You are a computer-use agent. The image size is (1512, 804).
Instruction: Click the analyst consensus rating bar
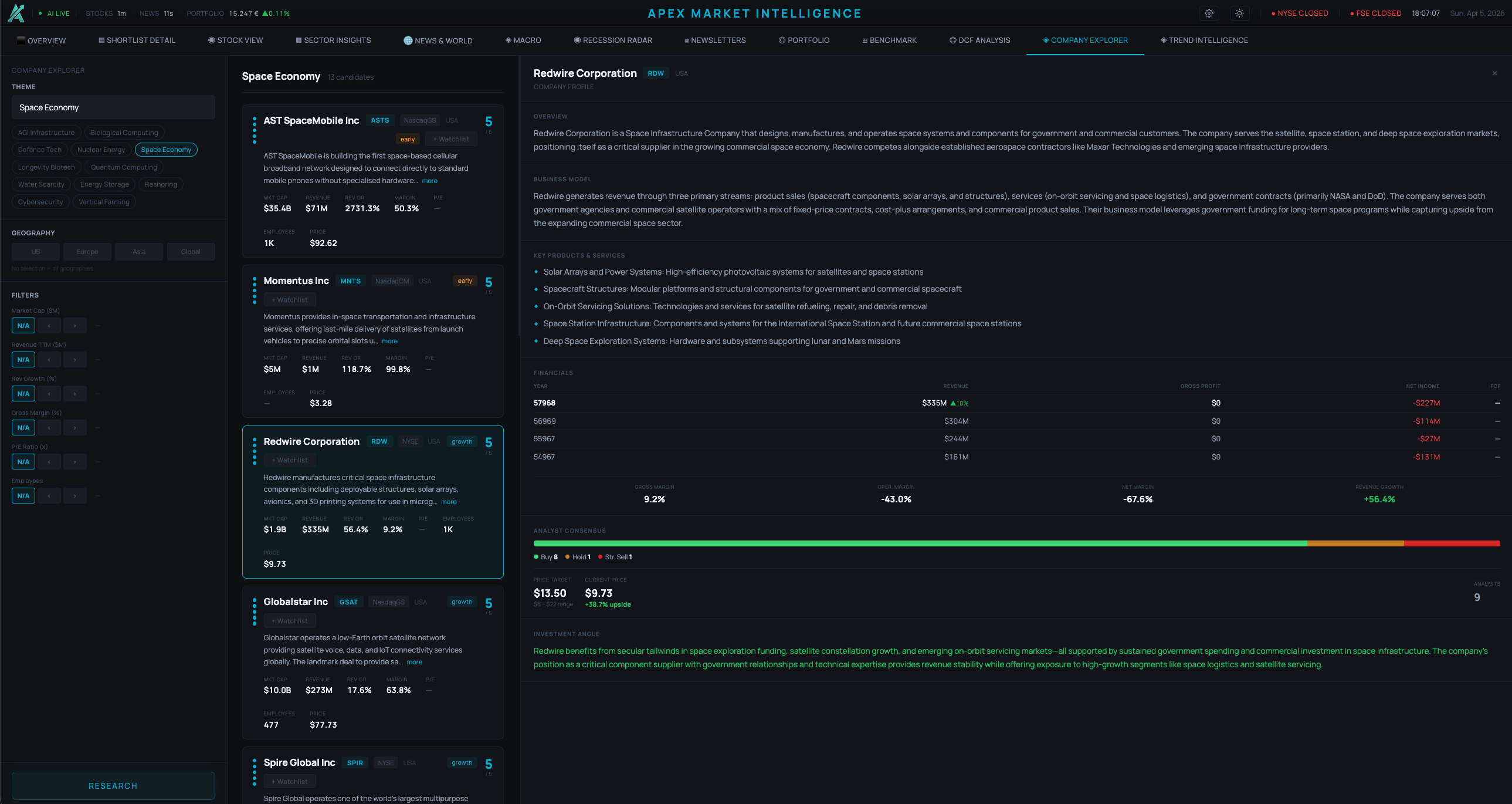1016,543
